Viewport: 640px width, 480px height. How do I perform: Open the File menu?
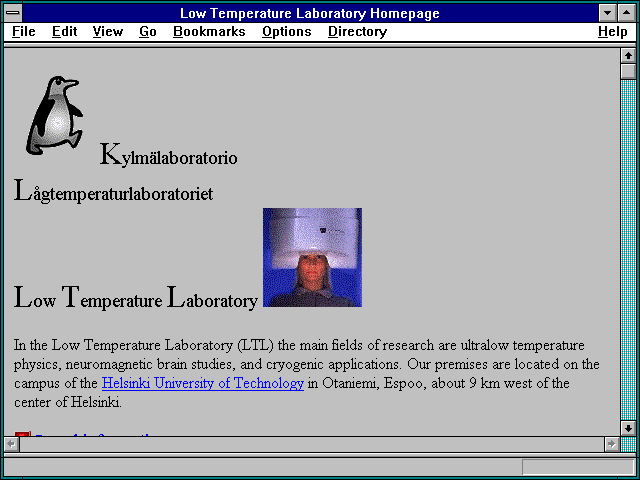click(x=24, y=31)
